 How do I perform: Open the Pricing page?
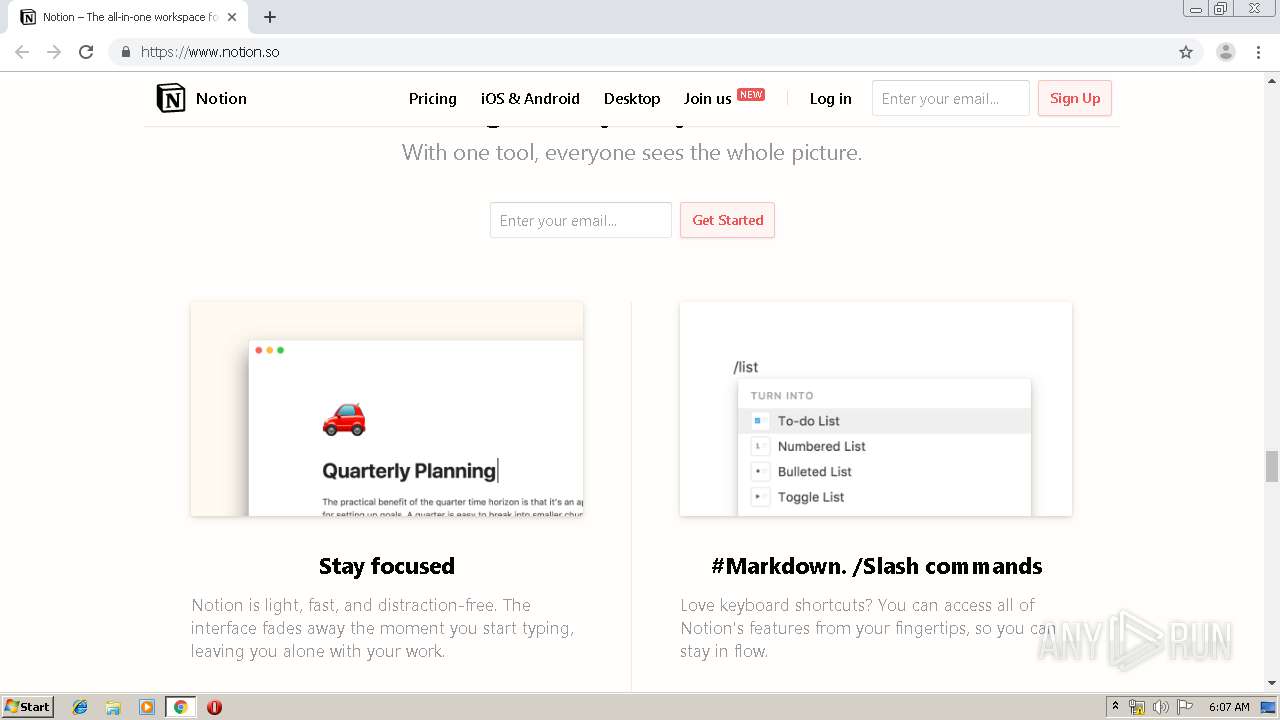(433, 98)
